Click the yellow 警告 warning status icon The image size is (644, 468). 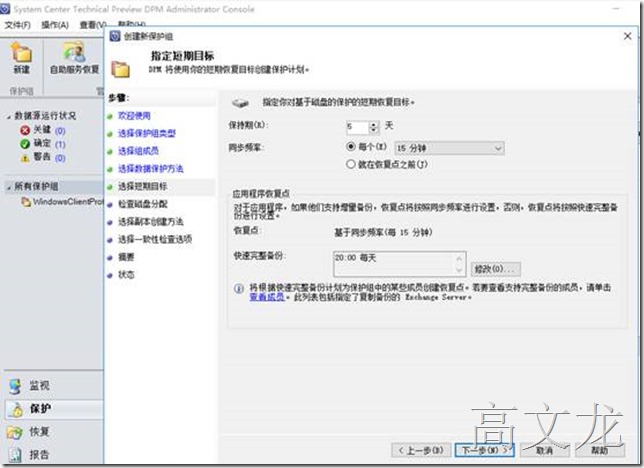[x=25, y=158]
